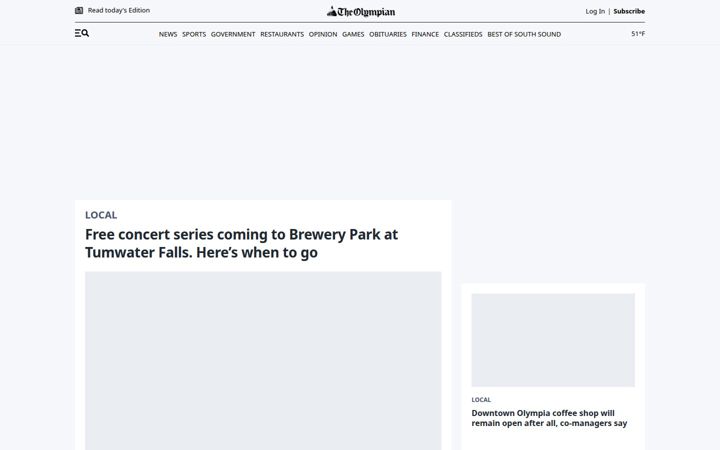This screenshot has width=720, height=450.
Task: Click the 51°F weather indicator
Action: 638,34
